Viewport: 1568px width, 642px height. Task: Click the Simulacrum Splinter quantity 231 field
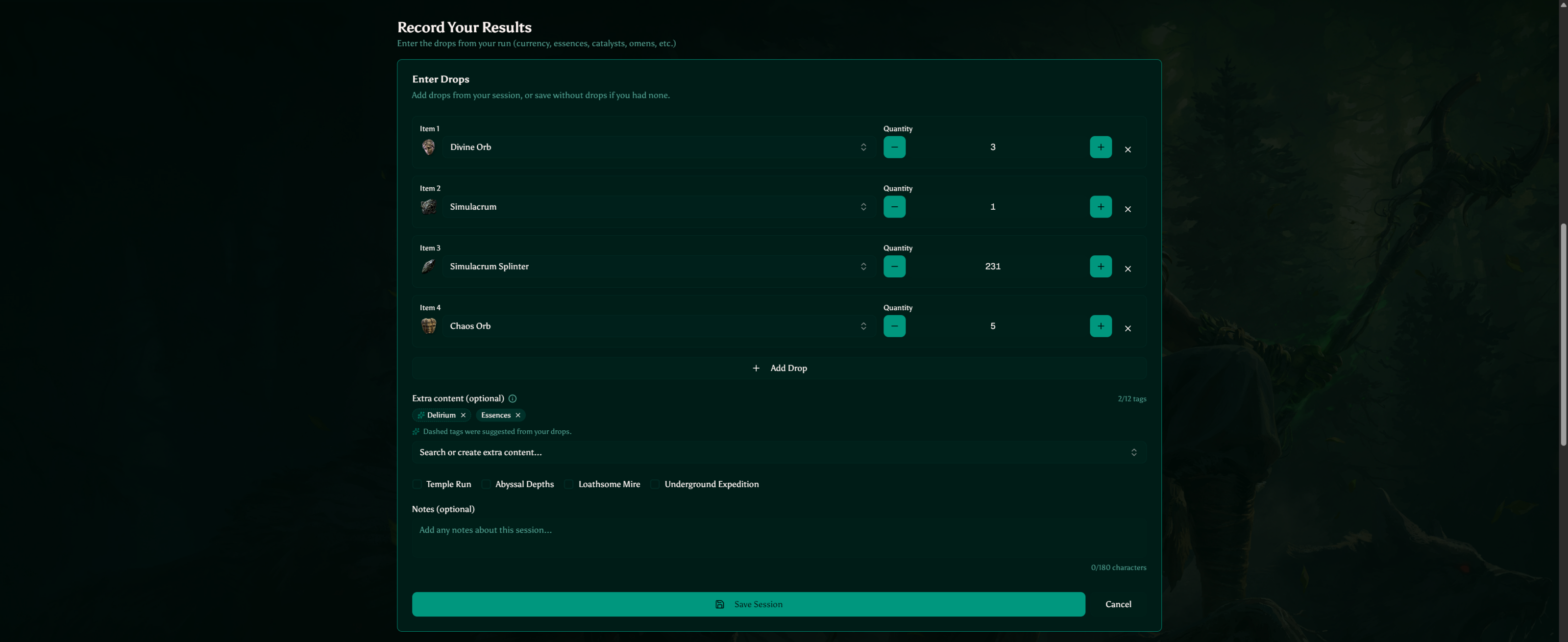tap(998, 267)
